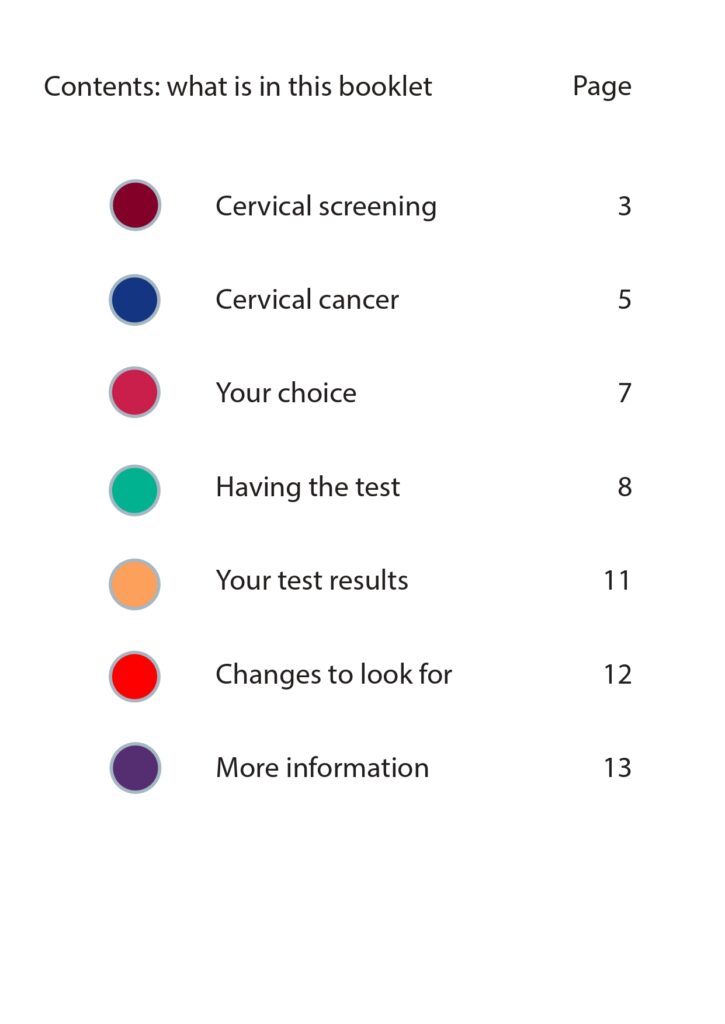725x1024 pixels.
Task: Click page number 3 for Cervical screening
Action: pos(624,206)
